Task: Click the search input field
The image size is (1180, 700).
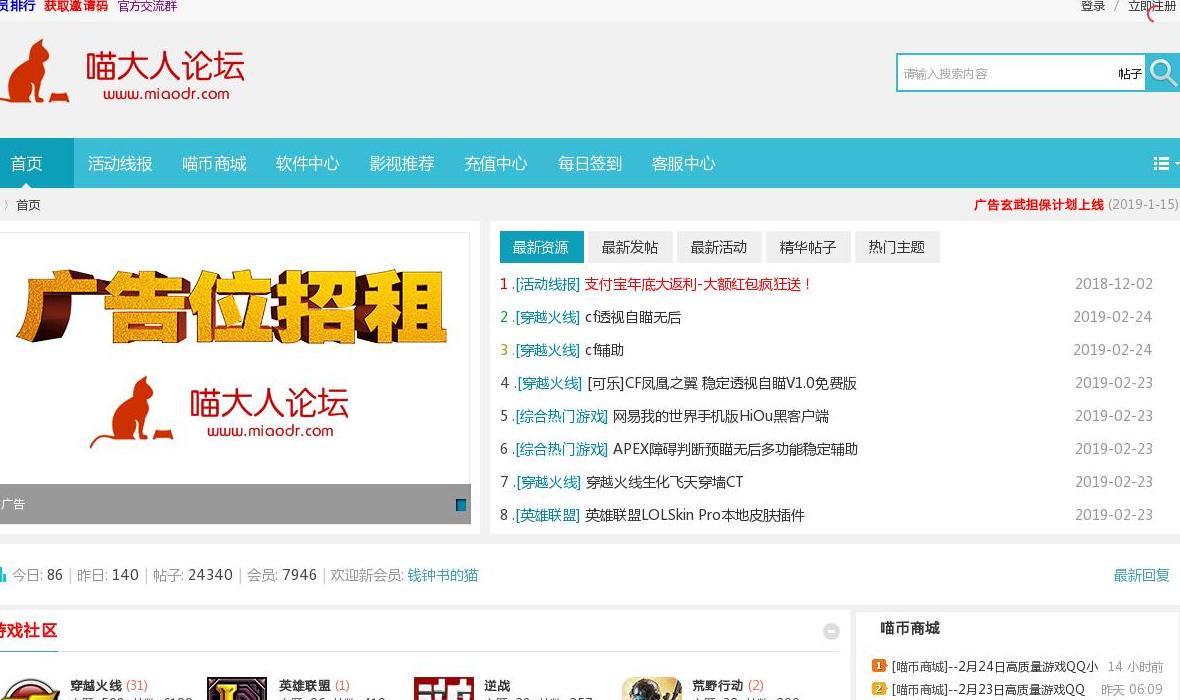Action: [1006, 74]
